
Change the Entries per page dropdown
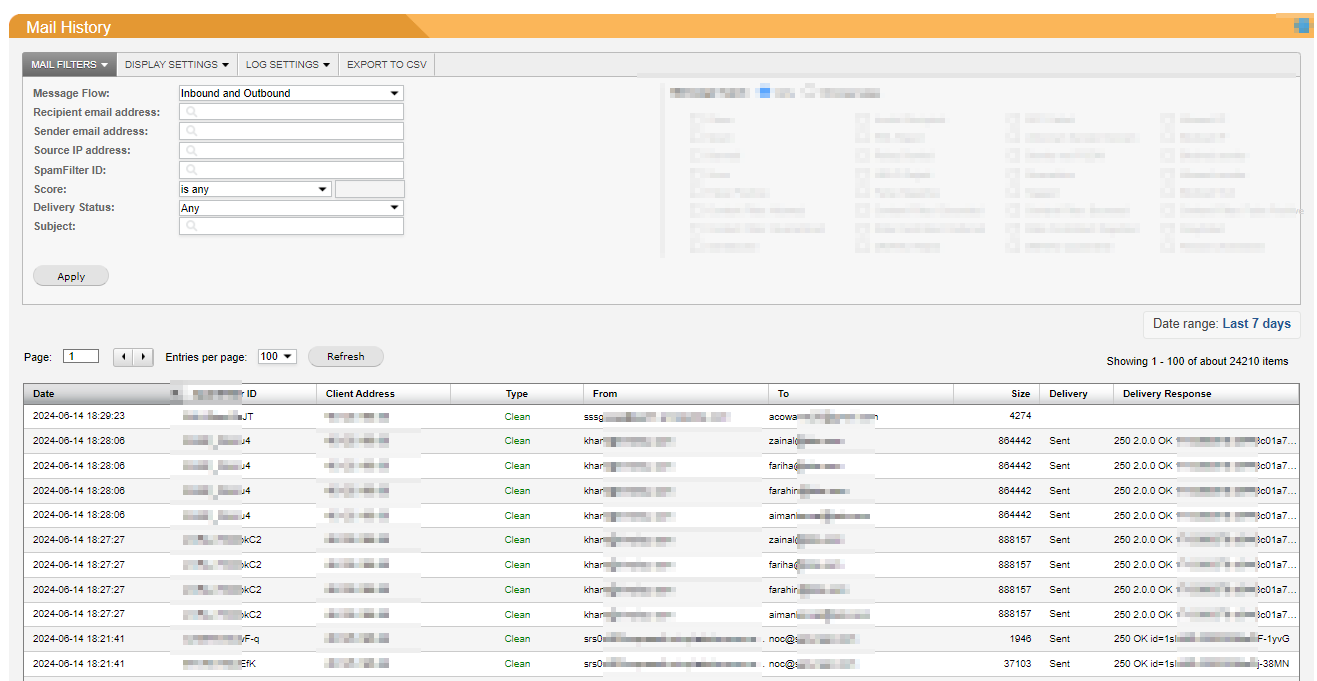coord(277,357)
